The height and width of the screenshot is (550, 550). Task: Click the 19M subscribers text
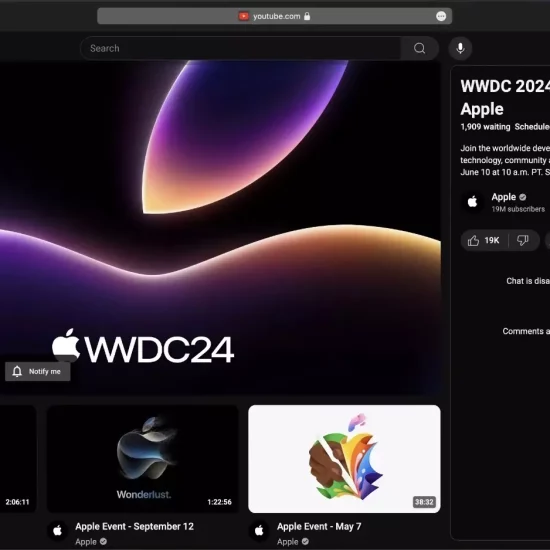(x=518, y=209)
